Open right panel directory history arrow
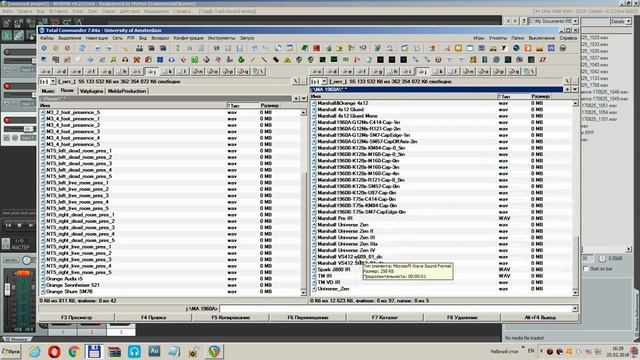Image resolution: width=640 pixels, height=360 pixels. (x=575, y=89)
